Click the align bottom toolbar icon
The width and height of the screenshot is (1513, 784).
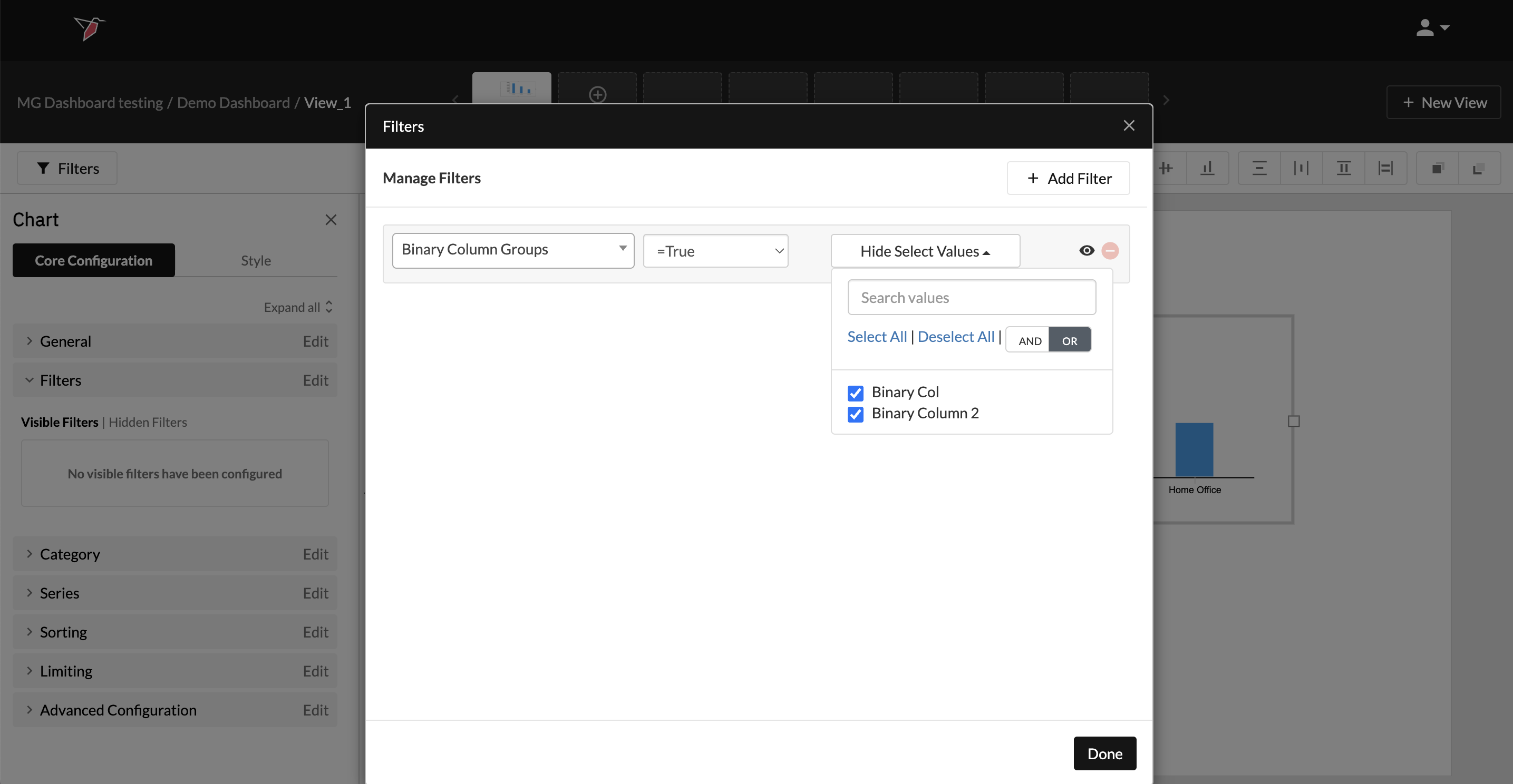[1207, 169]
